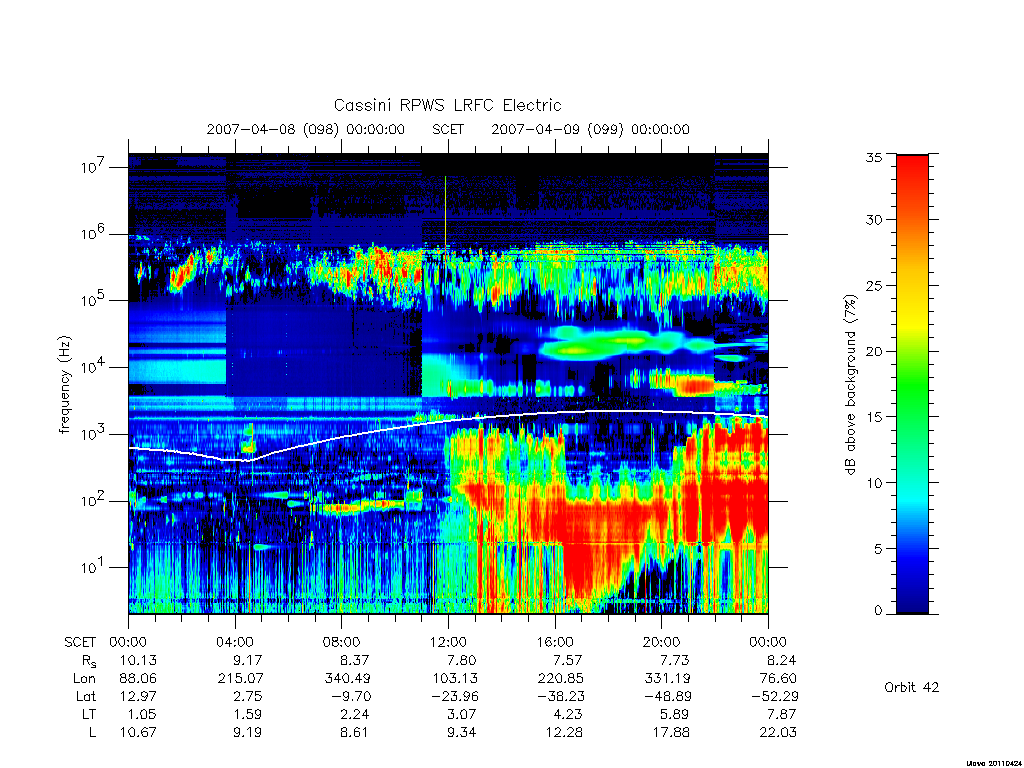Click the time tick label '16:00'

point(554,642)
